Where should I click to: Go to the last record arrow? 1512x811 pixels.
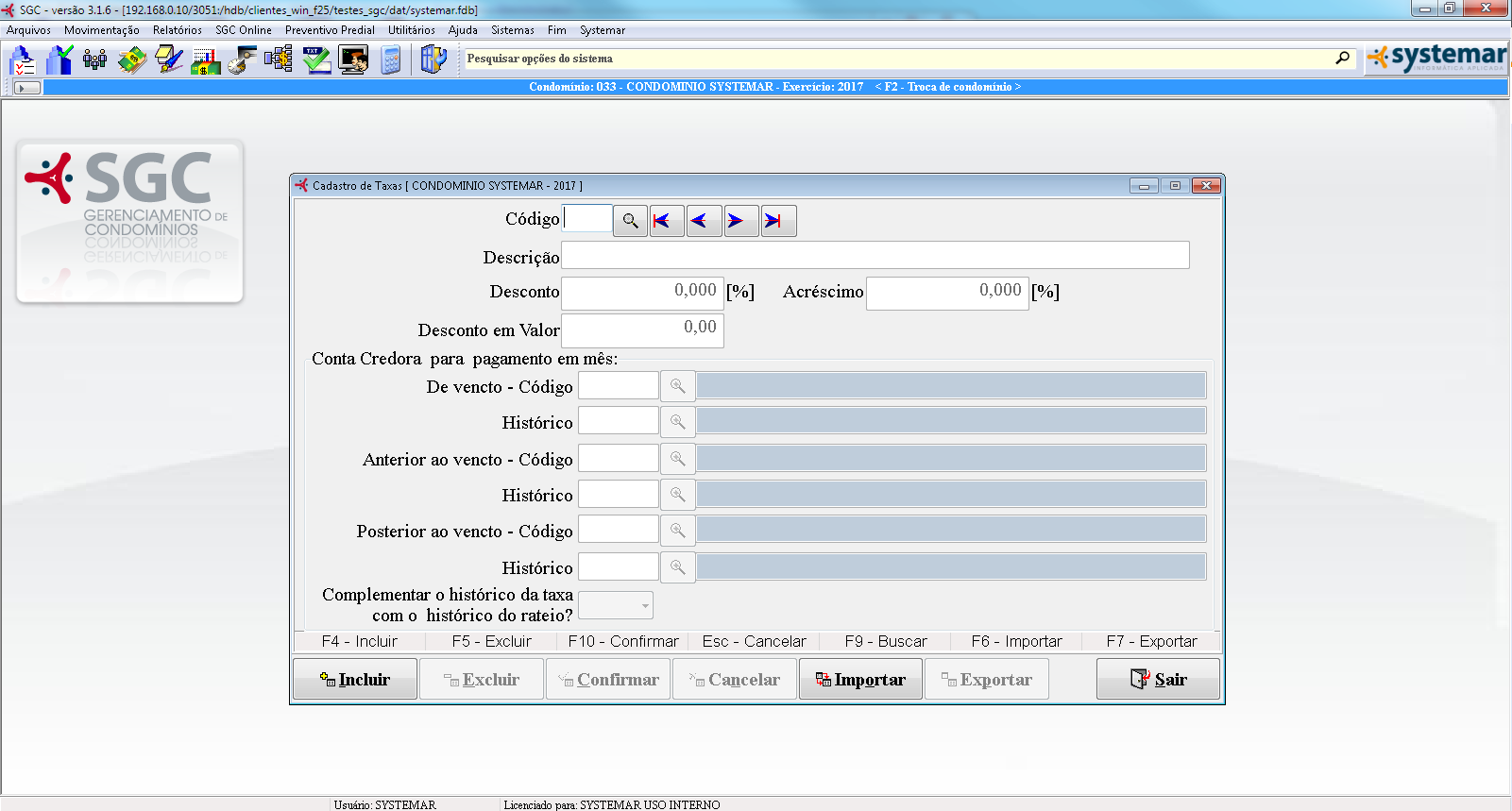coord(778,221)
